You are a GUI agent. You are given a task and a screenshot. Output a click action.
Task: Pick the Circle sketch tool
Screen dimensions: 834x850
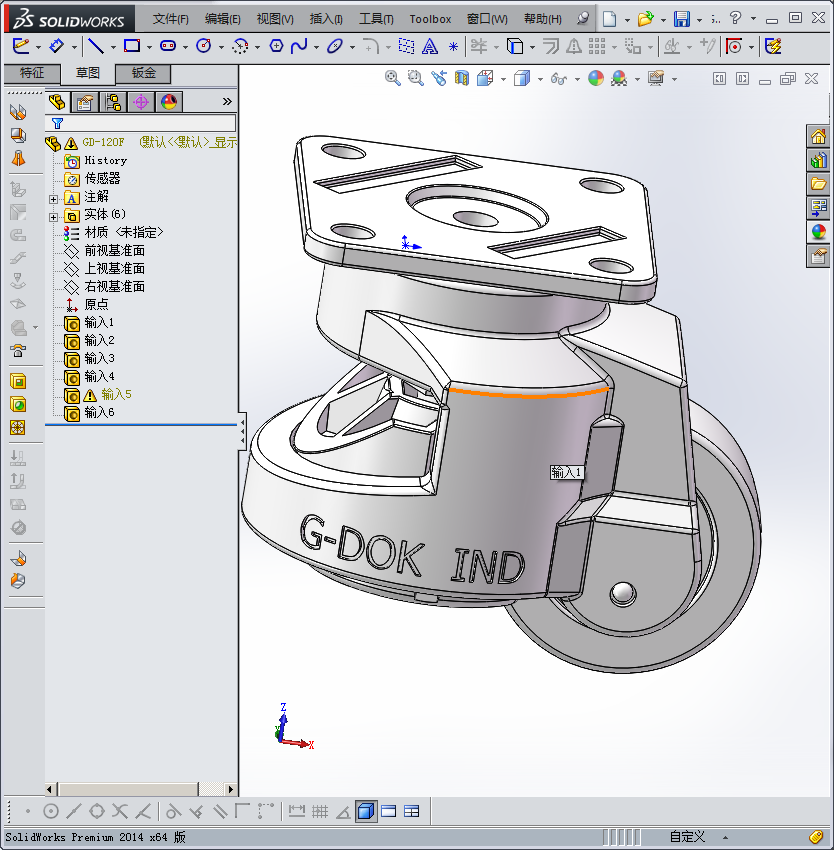pyautogui.click(x=203, y=46)
